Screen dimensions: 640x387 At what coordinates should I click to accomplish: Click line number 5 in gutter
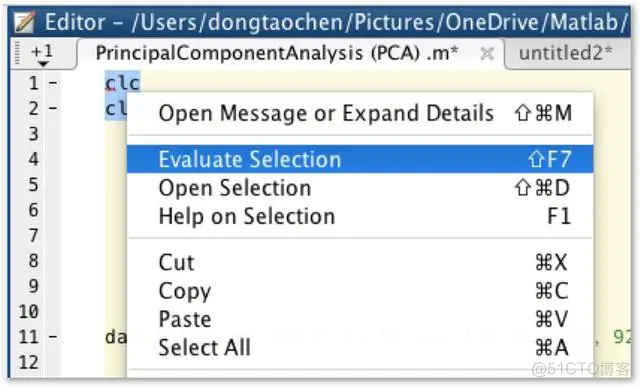click(34, 185)
